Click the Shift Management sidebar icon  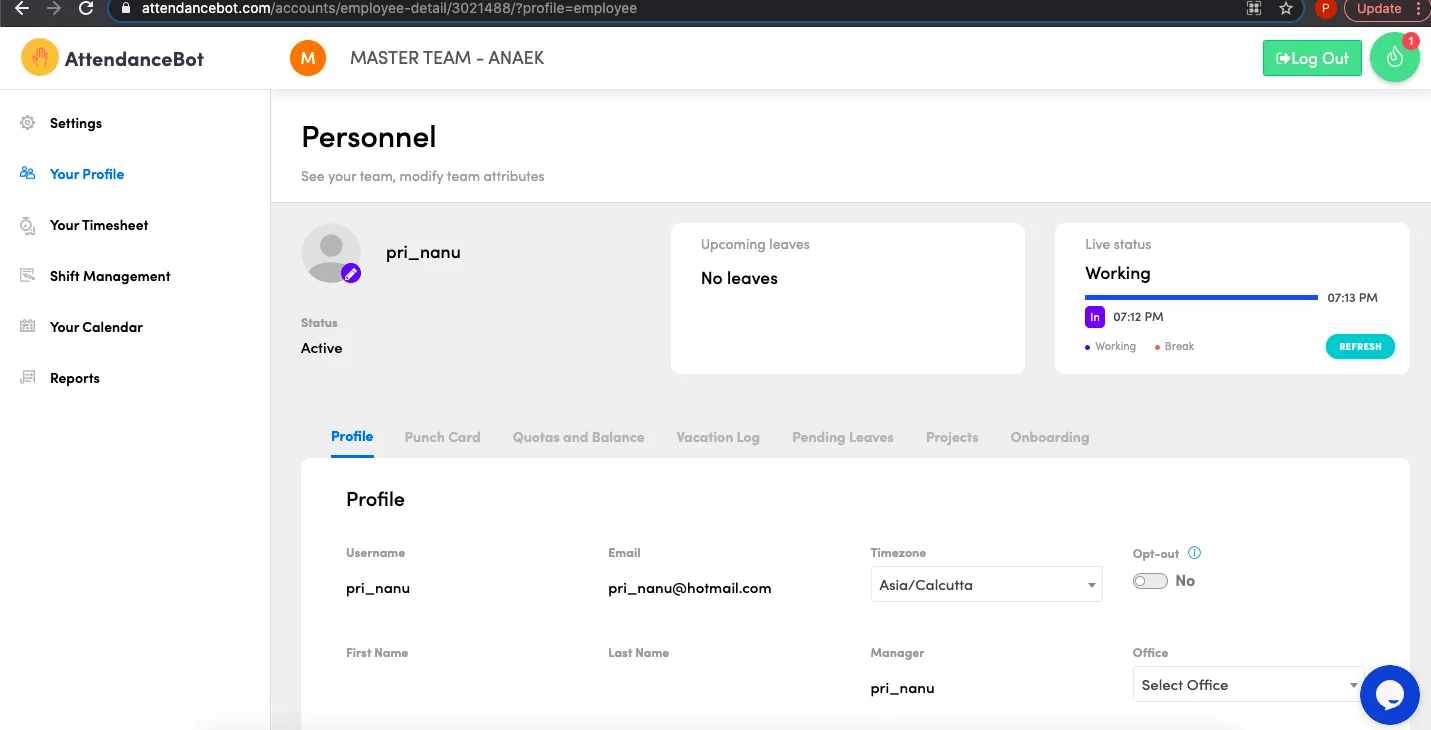[28, 276]
